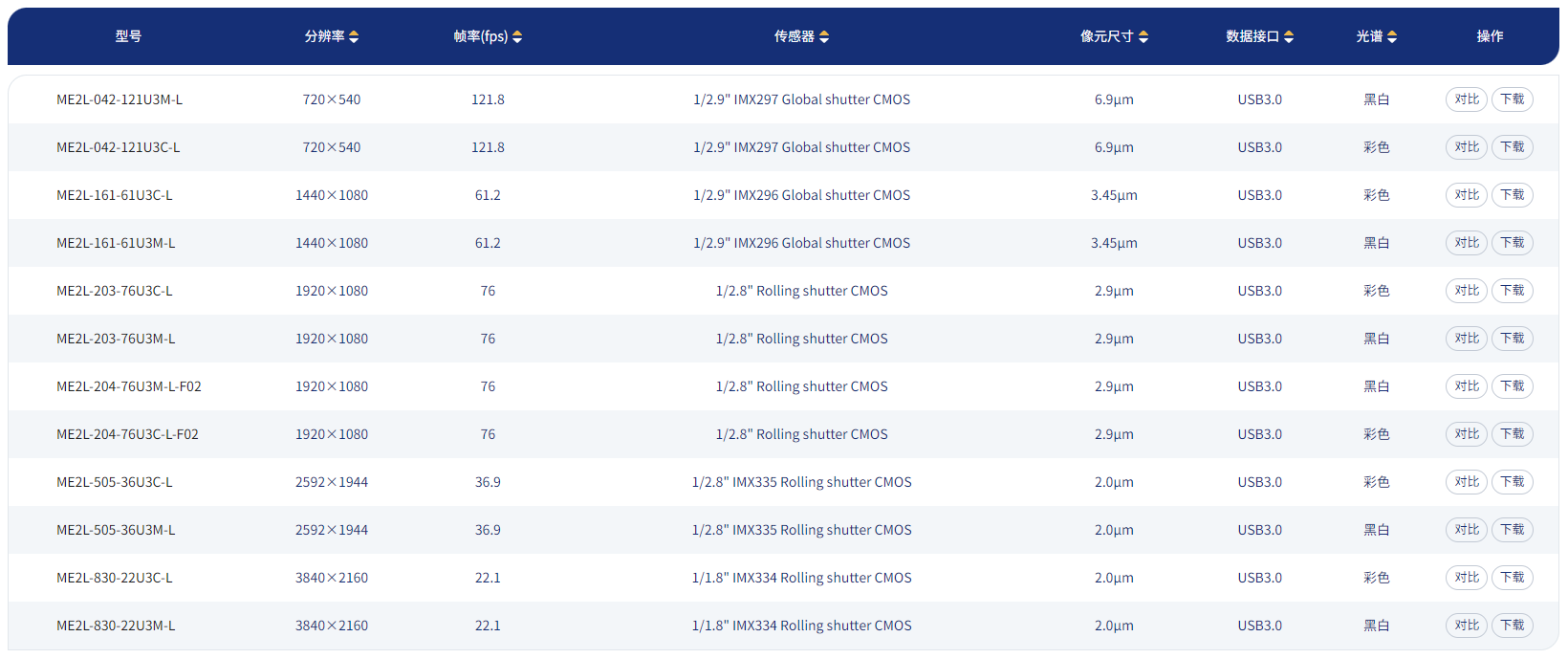The width and height of the screenshot is (1568, 659).
Task: Click the 型号 column header
Action: click(x=128, y=36)
